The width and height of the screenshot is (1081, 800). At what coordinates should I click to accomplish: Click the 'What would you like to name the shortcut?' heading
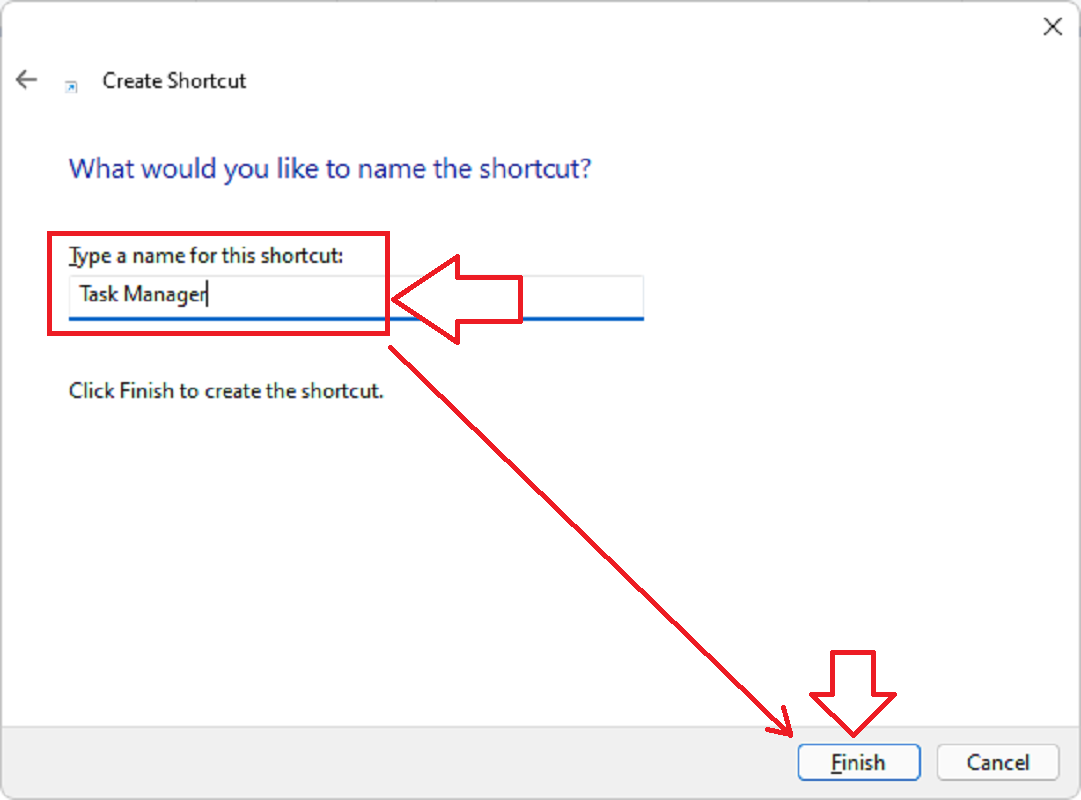coord(330,169)
